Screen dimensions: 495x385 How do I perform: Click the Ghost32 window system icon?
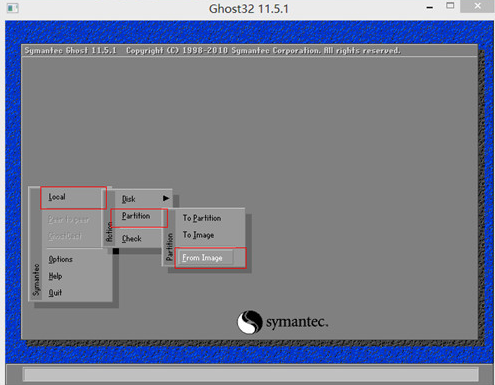tap(12, 8)
